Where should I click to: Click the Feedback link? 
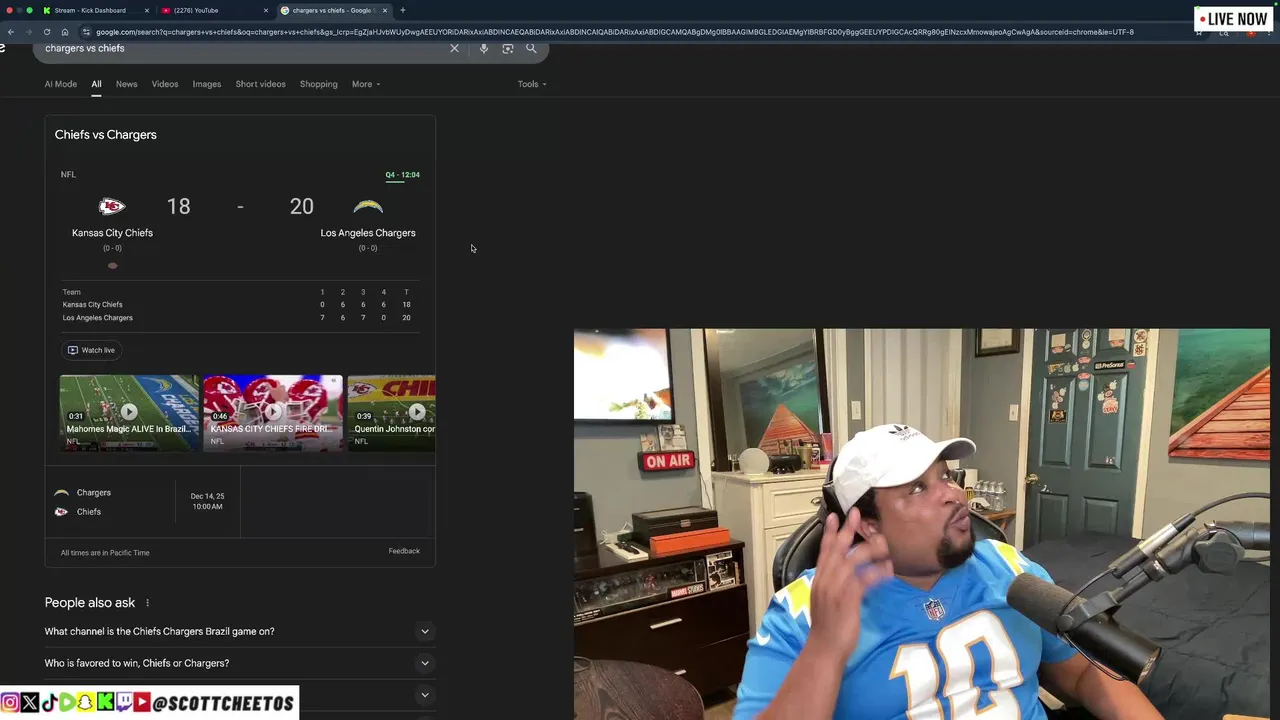click(404, 551)
